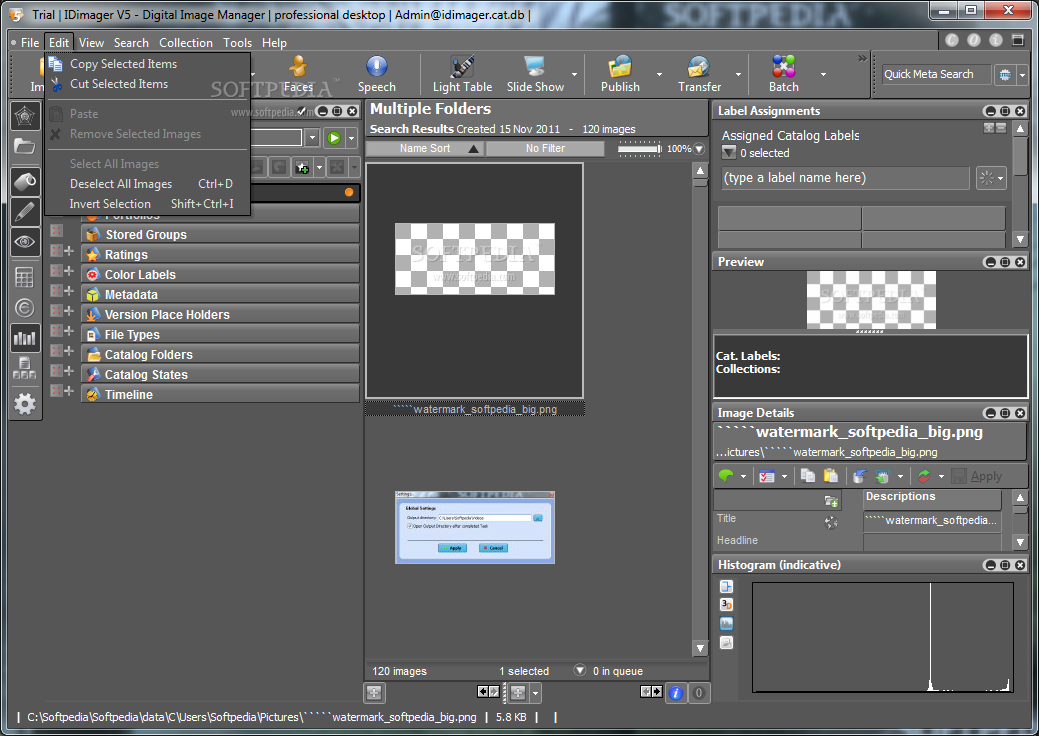Open the Faces toolbar tool

coord(298,74)
